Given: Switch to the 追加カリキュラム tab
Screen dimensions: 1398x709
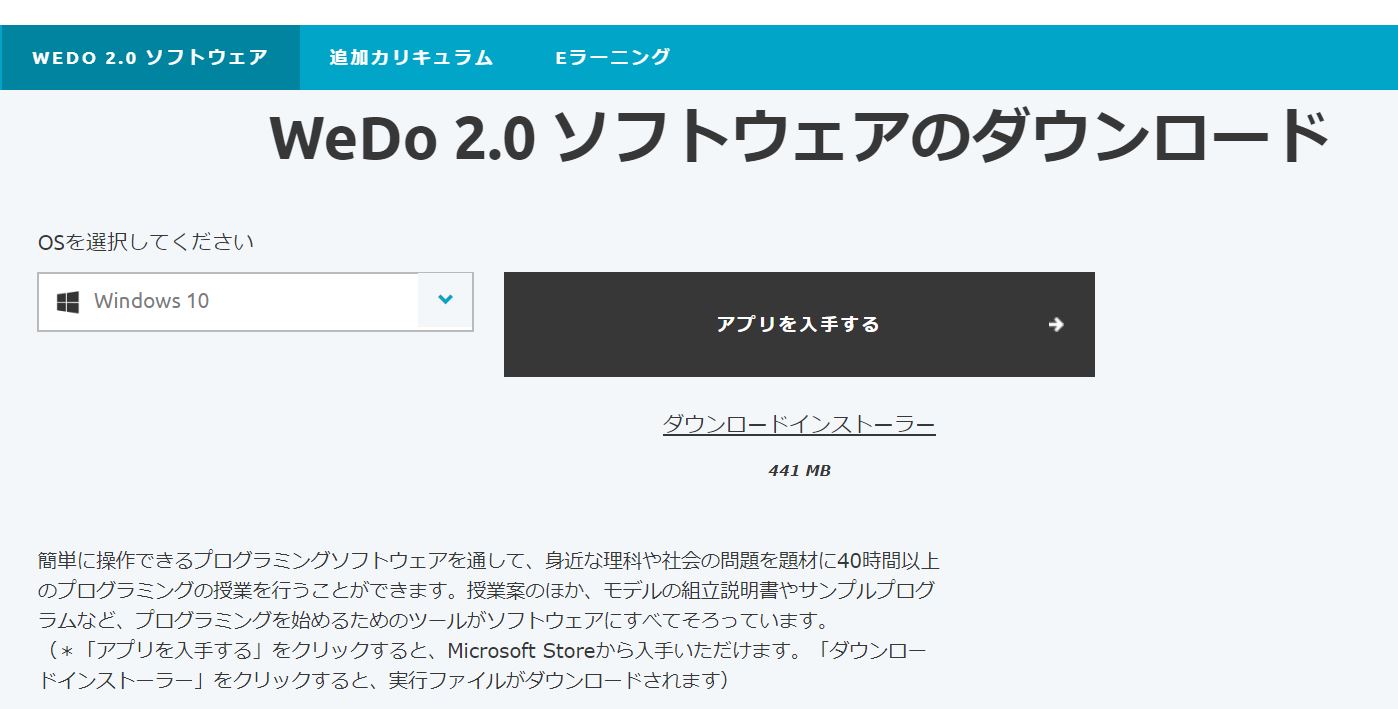Looking at the screenshot, I should coord(412,57).
